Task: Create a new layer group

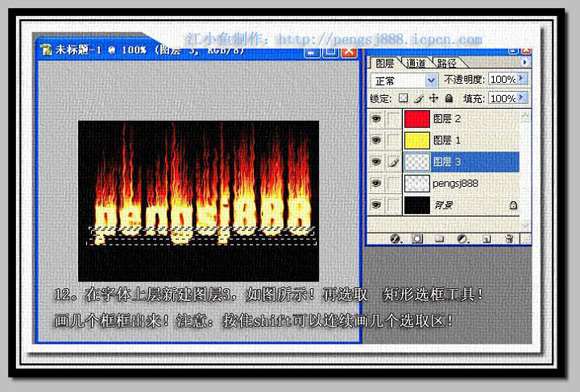Action: coord(439,239)
